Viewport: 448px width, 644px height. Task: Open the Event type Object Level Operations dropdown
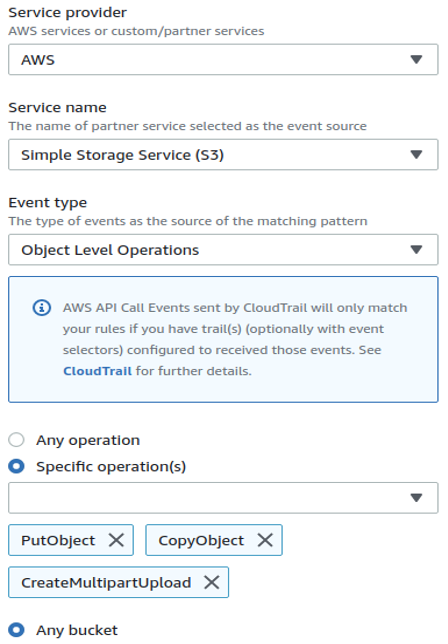click(x=223, y=250)
